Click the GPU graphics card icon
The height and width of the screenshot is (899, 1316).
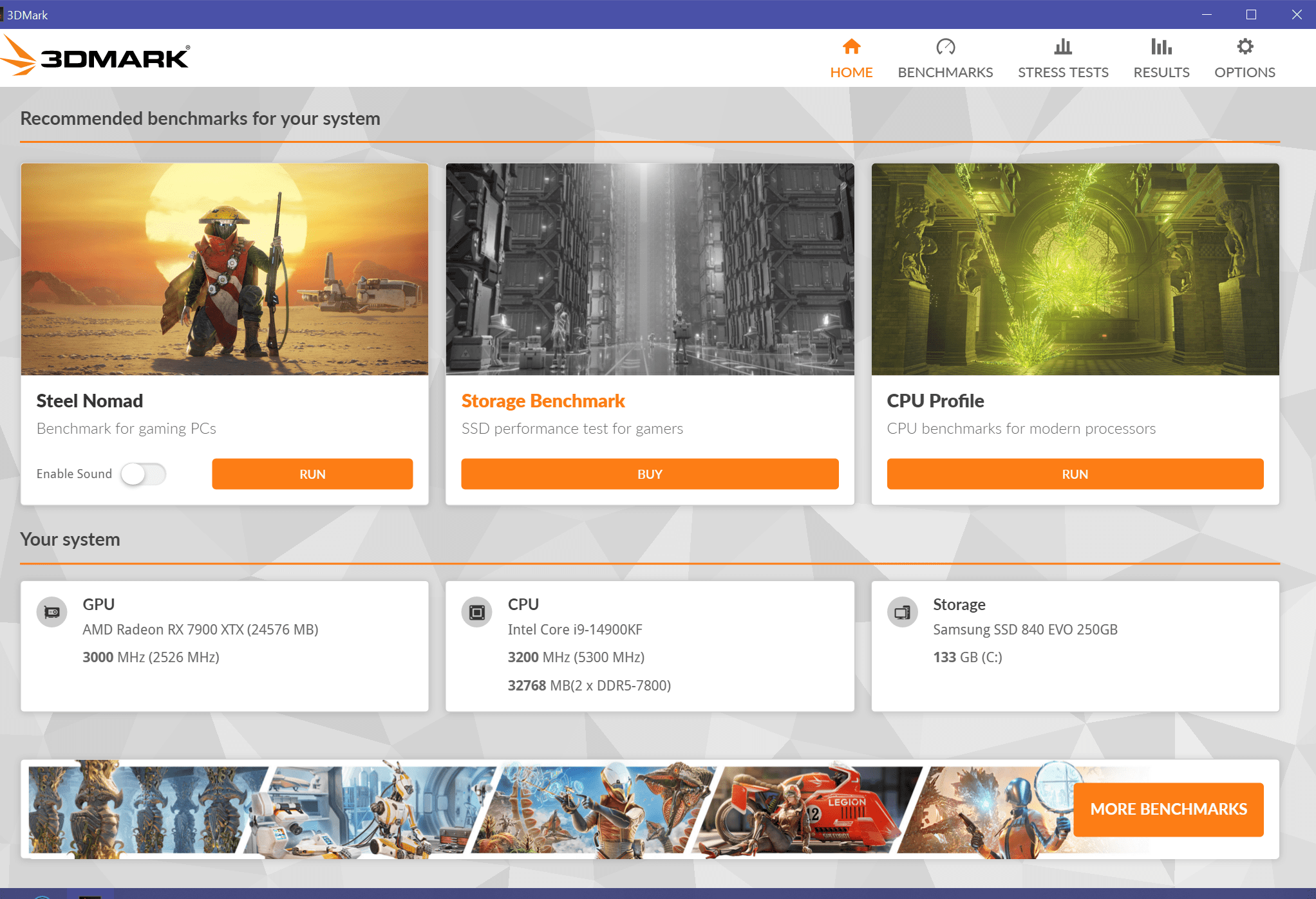(x=52, y=612)
